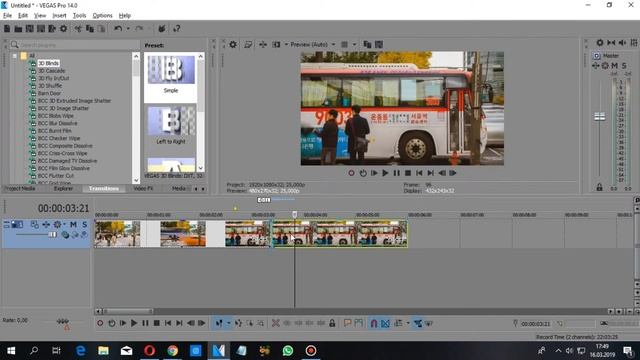Screen dimensions: 640x360
Task: Open the undo history dropdown arrow
Action: (128, 29)
